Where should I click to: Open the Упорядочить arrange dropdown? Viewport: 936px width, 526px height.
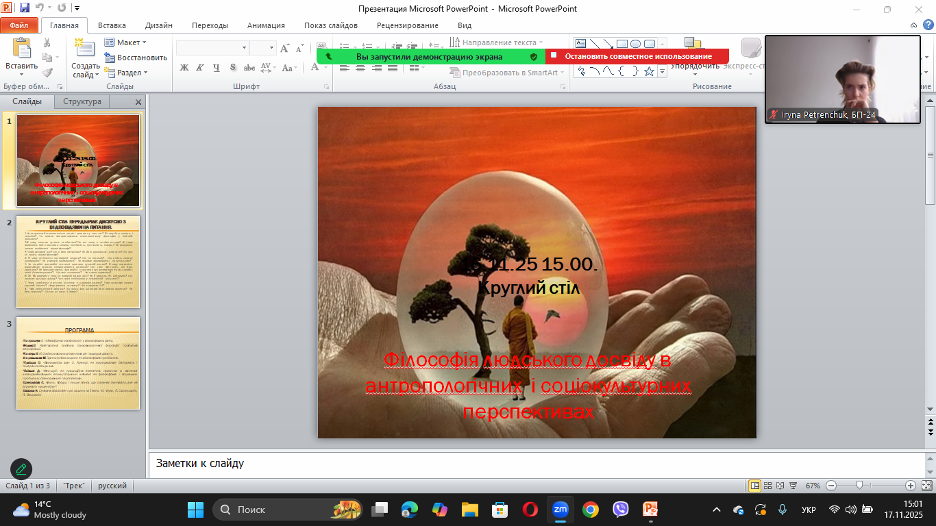point(695,69)
